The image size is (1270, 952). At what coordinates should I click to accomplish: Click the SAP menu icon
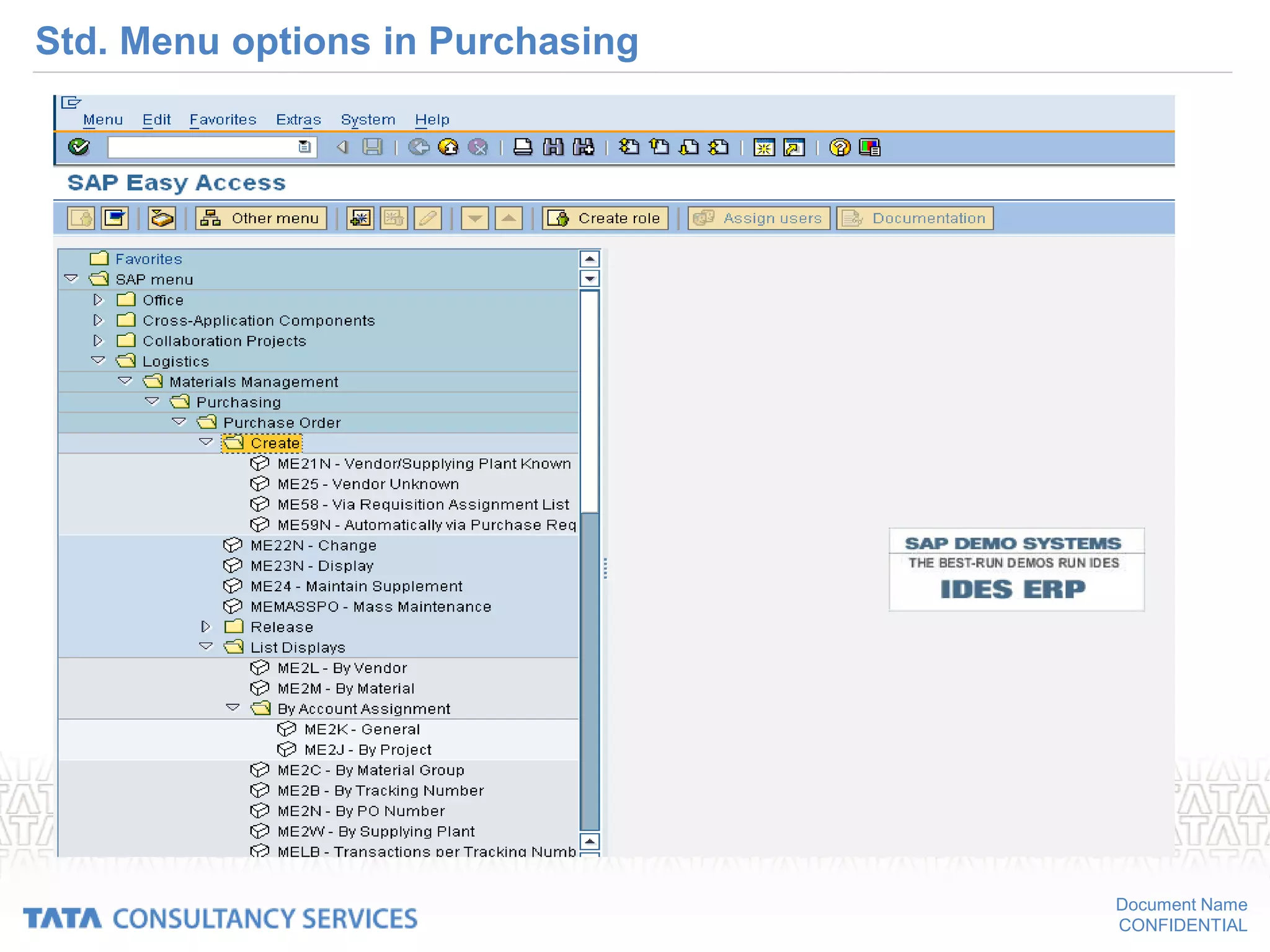[x=115, y=218]
